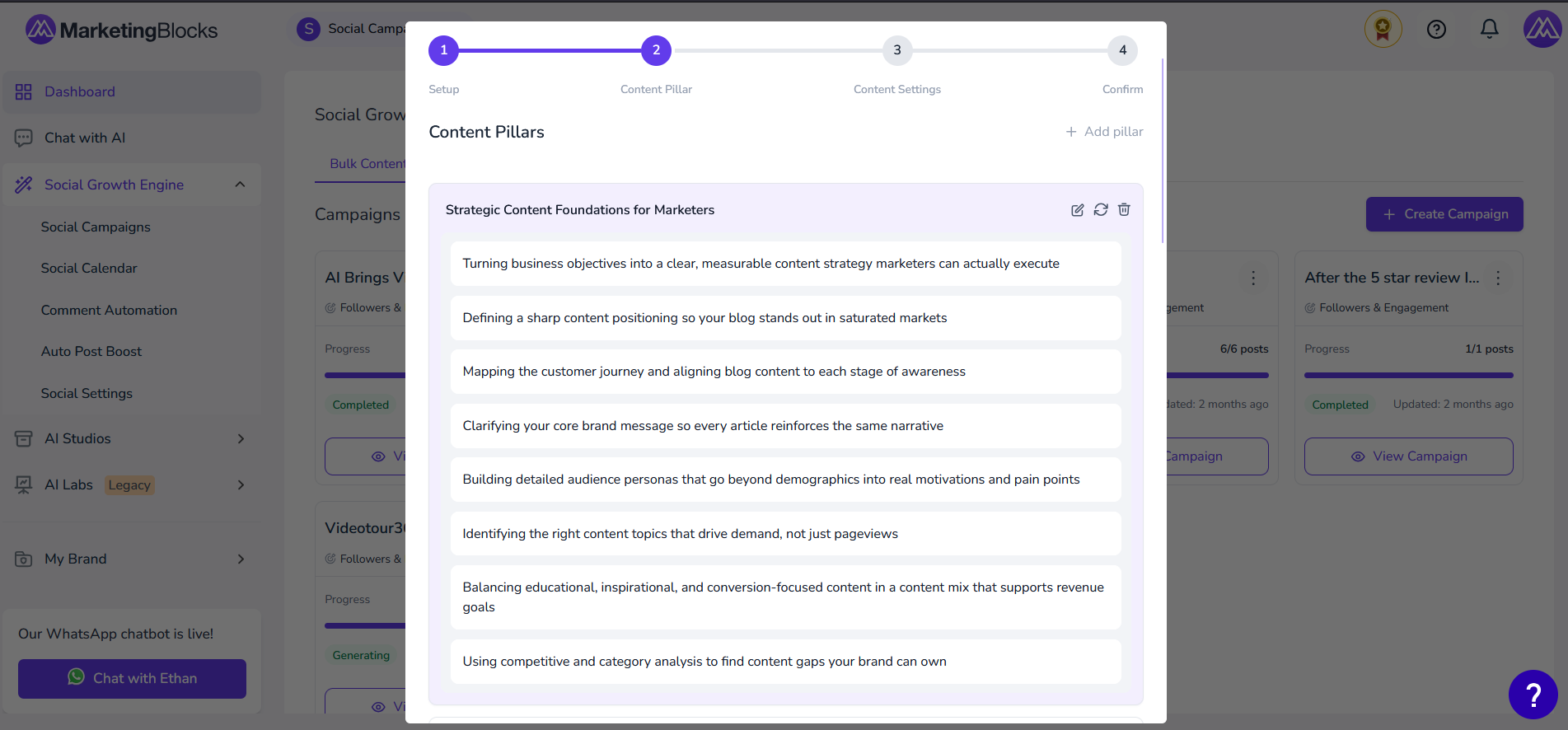Image resolution: width=1568 pixels, height=730 pixels.
Task: Open the floating help chat bubble
Action: click(x=1533, y=695)
